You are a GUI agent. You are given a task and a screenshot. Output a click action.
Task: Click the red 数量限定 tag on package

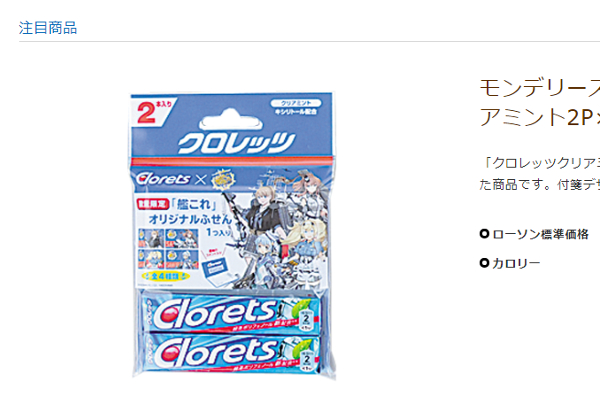153,204
